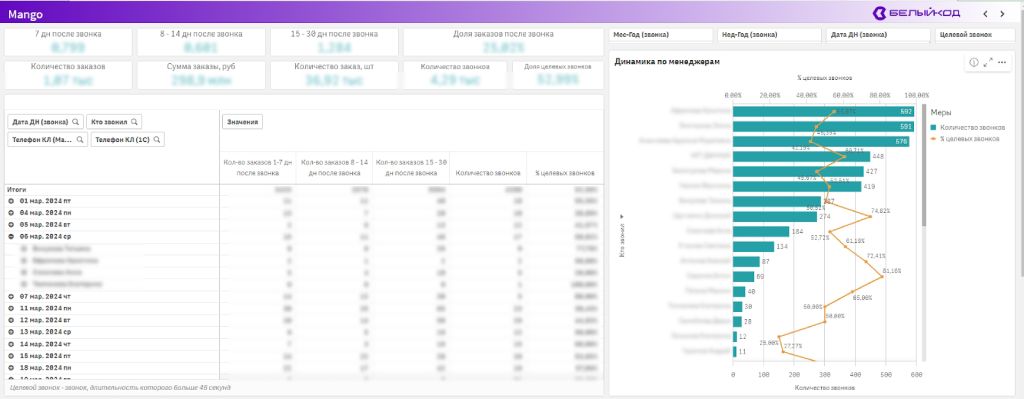
Task: Collapse the 06 мар. 2024 ср row
Action: tap(10, 236)
